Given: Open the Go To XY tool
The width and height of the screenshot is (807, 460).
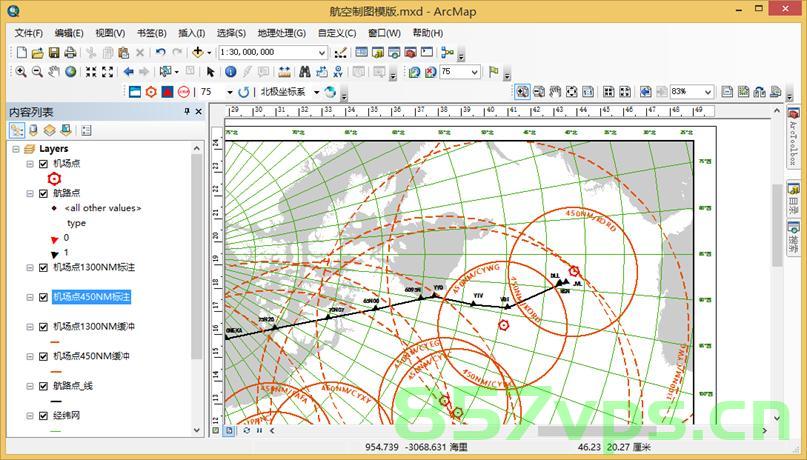Looking at the screenshot, I should (x=338, y=72).
